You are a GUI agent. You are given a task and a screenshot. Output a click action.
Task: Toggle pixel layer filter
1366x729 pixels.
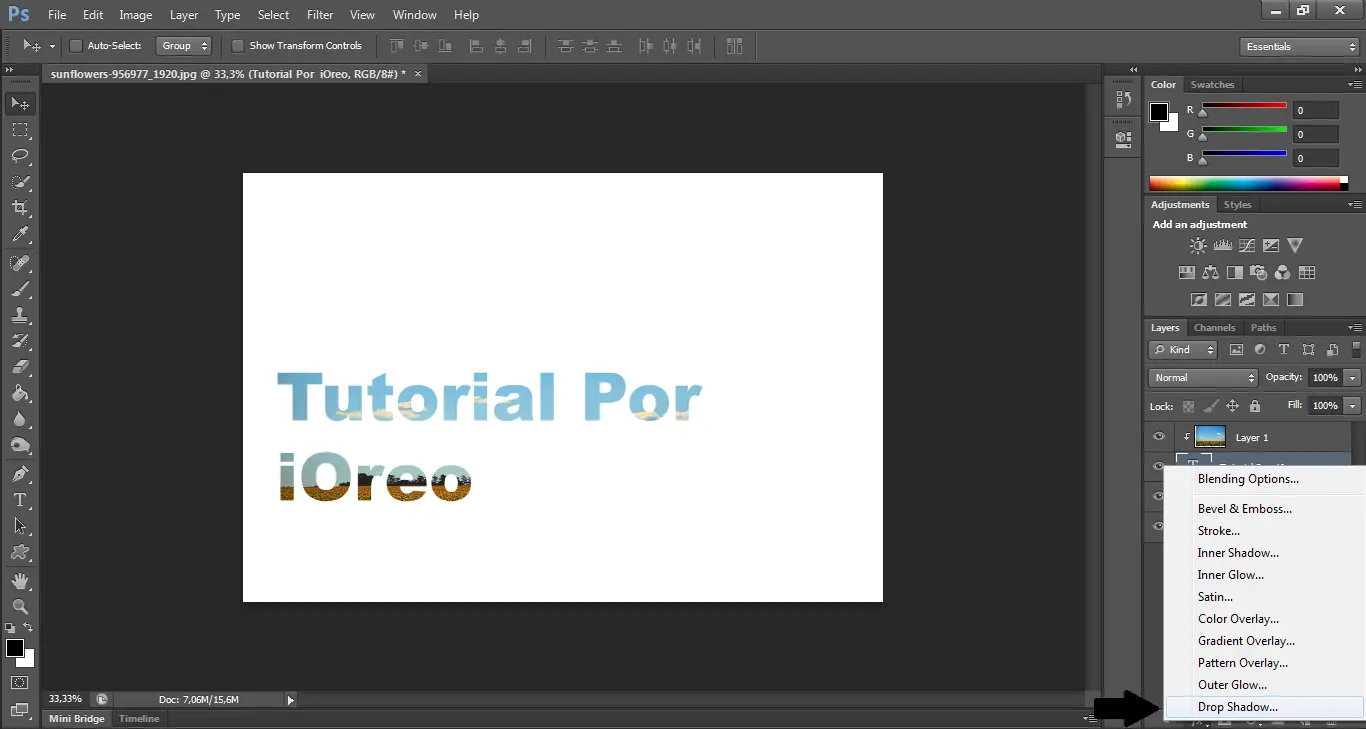tap(1236, 350)
